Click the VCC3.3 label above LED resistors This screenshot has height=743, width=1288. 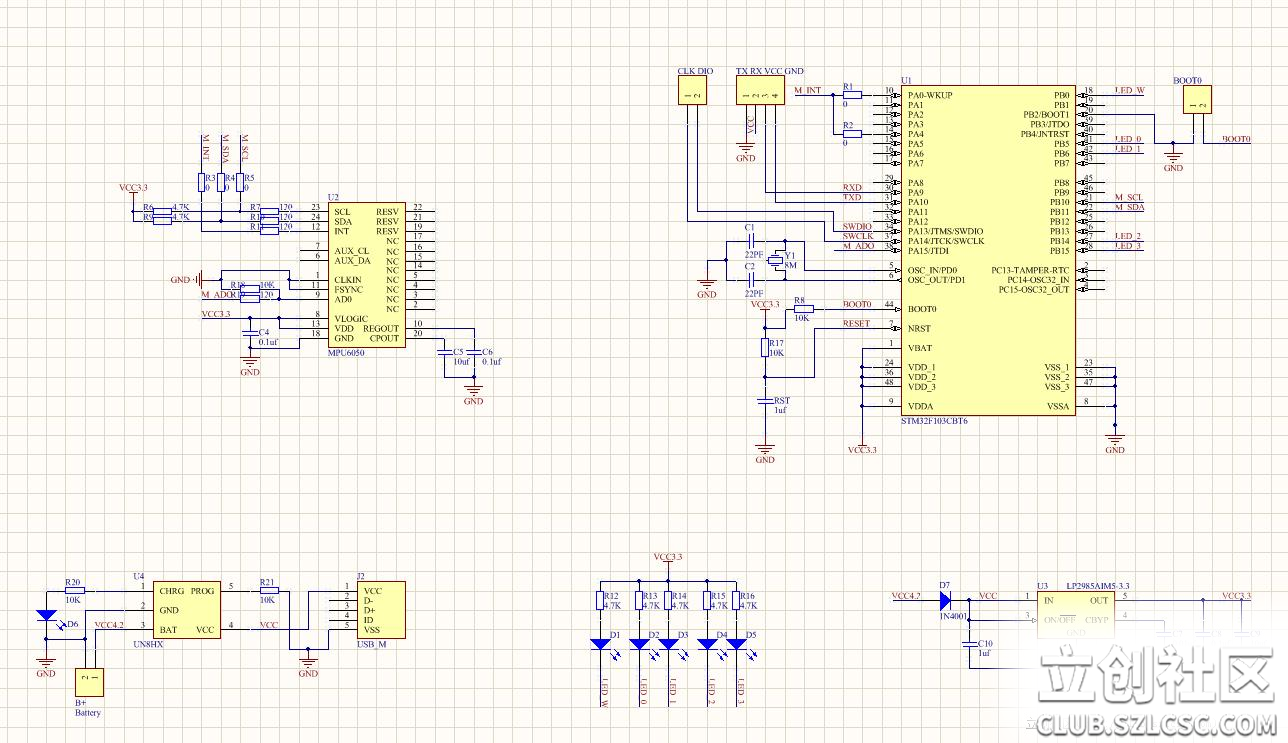click(668, 556)
